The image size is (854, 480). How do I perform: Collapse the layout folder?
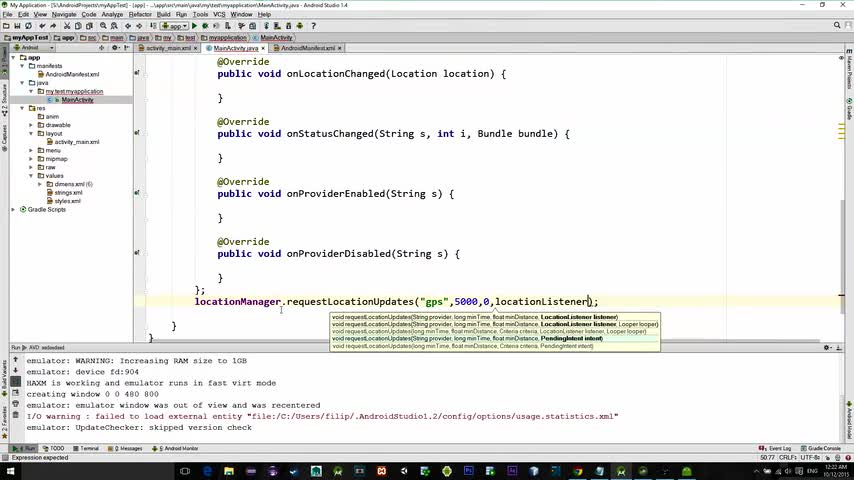(x=31, y=133)
